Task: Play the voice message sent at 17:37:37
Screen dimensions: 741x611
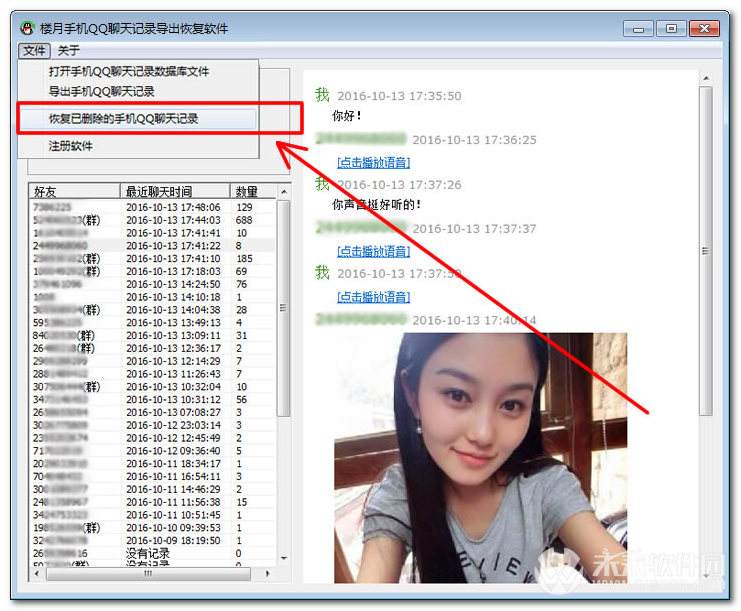Action: point(373,251)
